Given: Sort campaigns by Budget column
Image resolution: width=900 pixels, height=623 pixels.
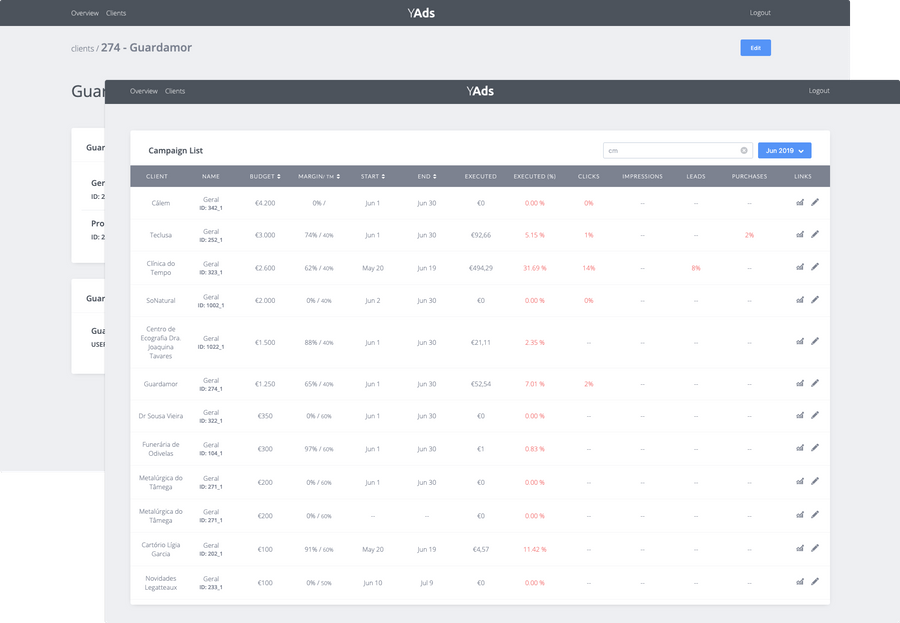Looking at the screenshot, I should tap(265, 176).
